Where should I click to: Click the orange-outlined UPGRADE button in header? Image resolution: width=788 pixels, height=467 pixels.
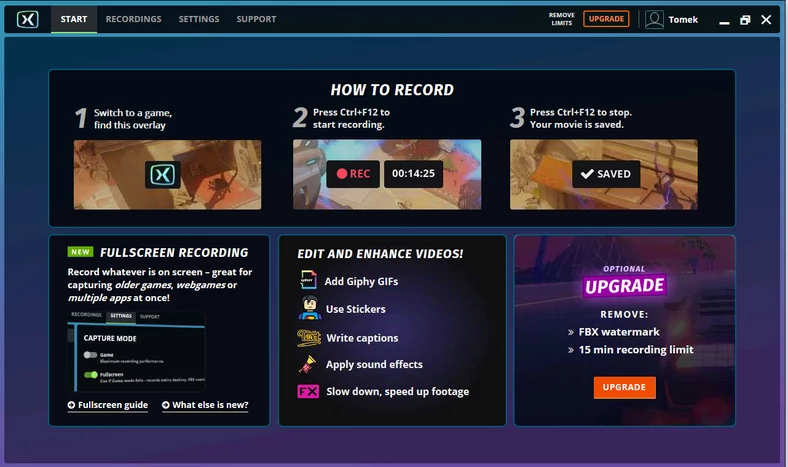tap(606, 19)
